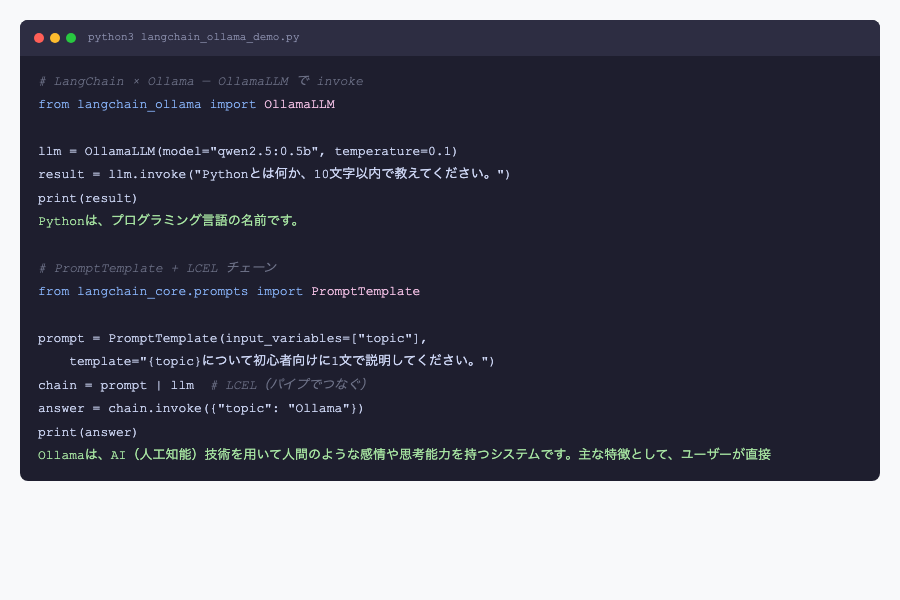Click the red close window dot

click(x=39, y=38)
